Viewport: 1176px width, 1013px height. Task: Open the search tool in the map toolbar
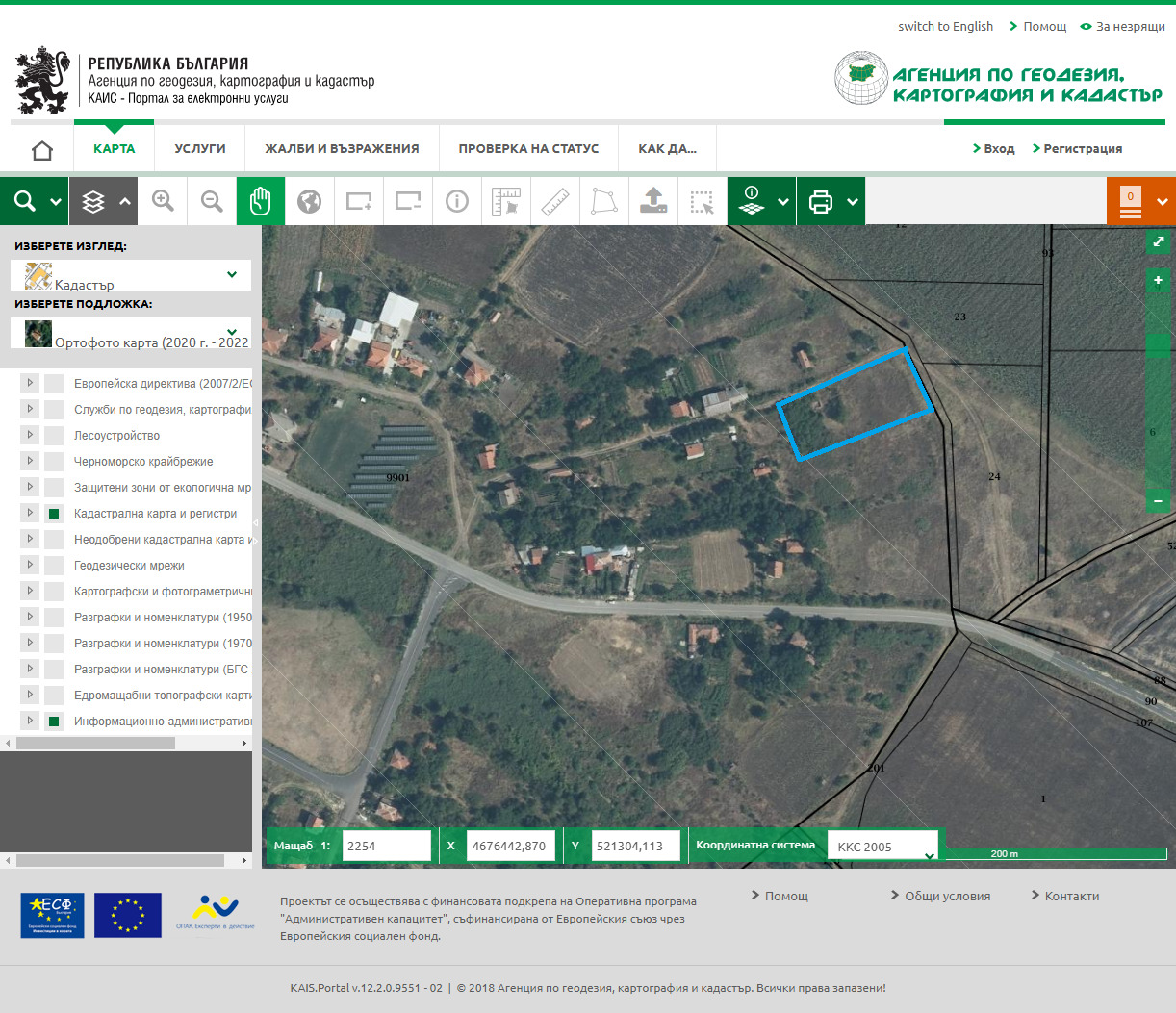click(25, 201)
